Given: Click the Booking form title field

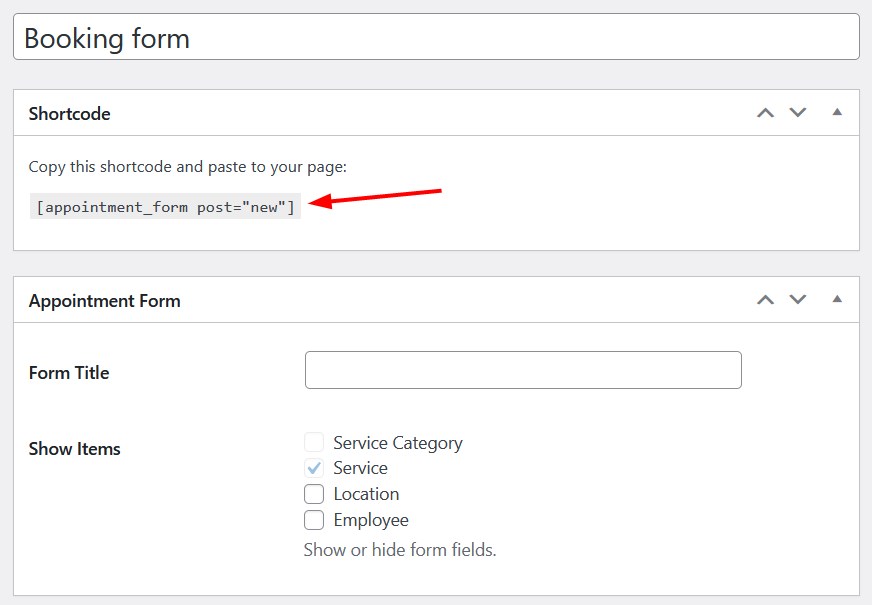Looking at the screenshot, I should 437,37.
